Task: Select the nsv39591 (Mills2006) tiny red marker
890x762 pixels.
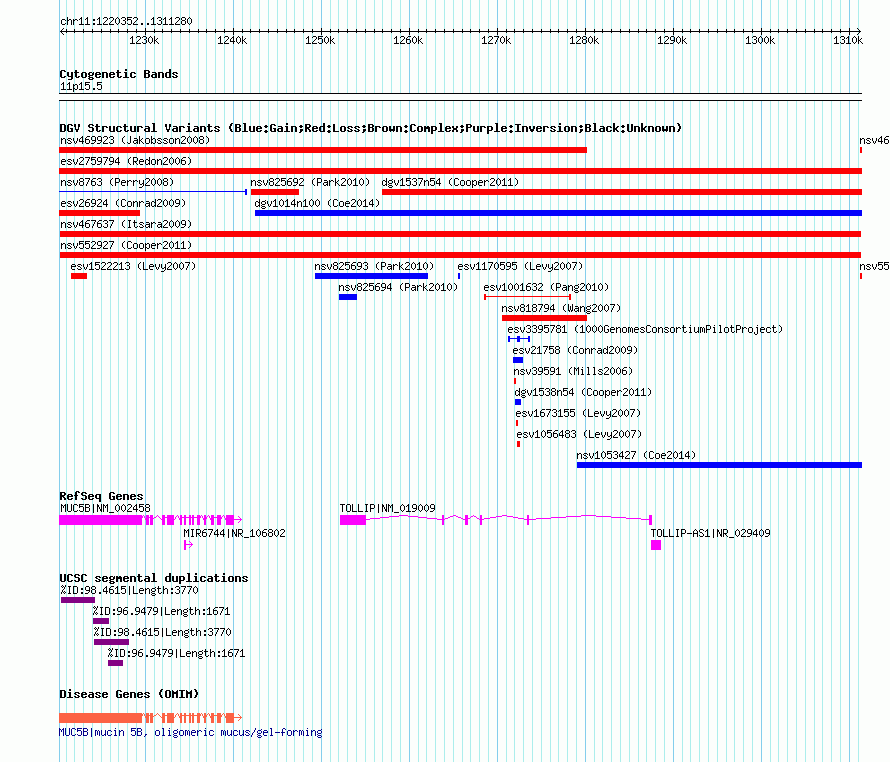Action: coord(515,381)
